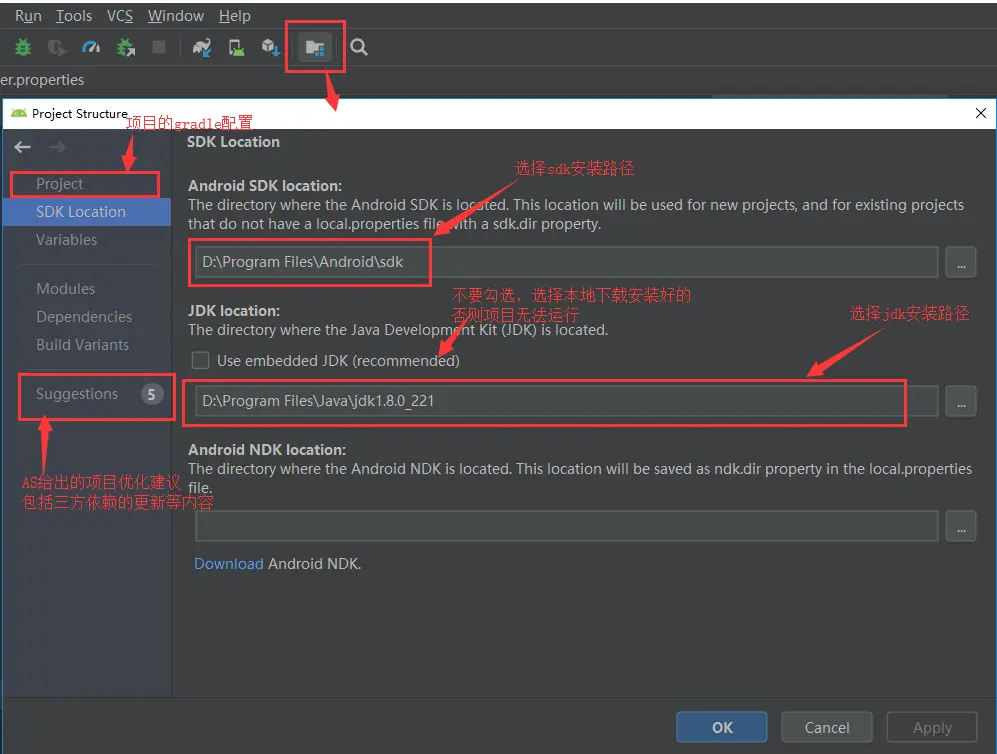Close the Project Structure dialog
This screenshot has width=997, height=754.
tap(980, 113)
